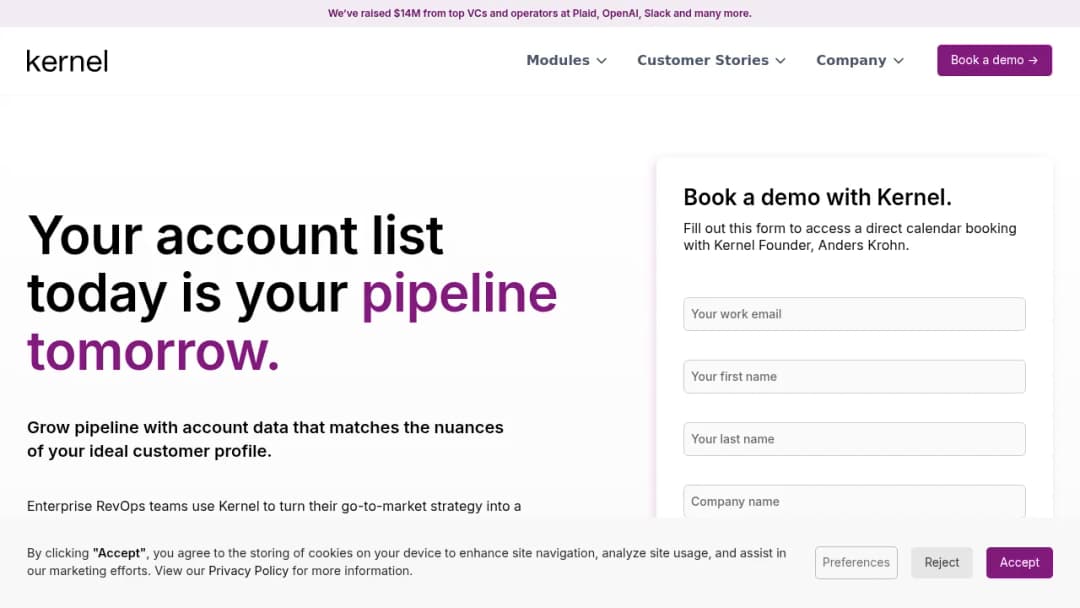The height and width of the screenshot is (608, 1080).
Task: Click the kernel logo
Action: tap(67, 61)
